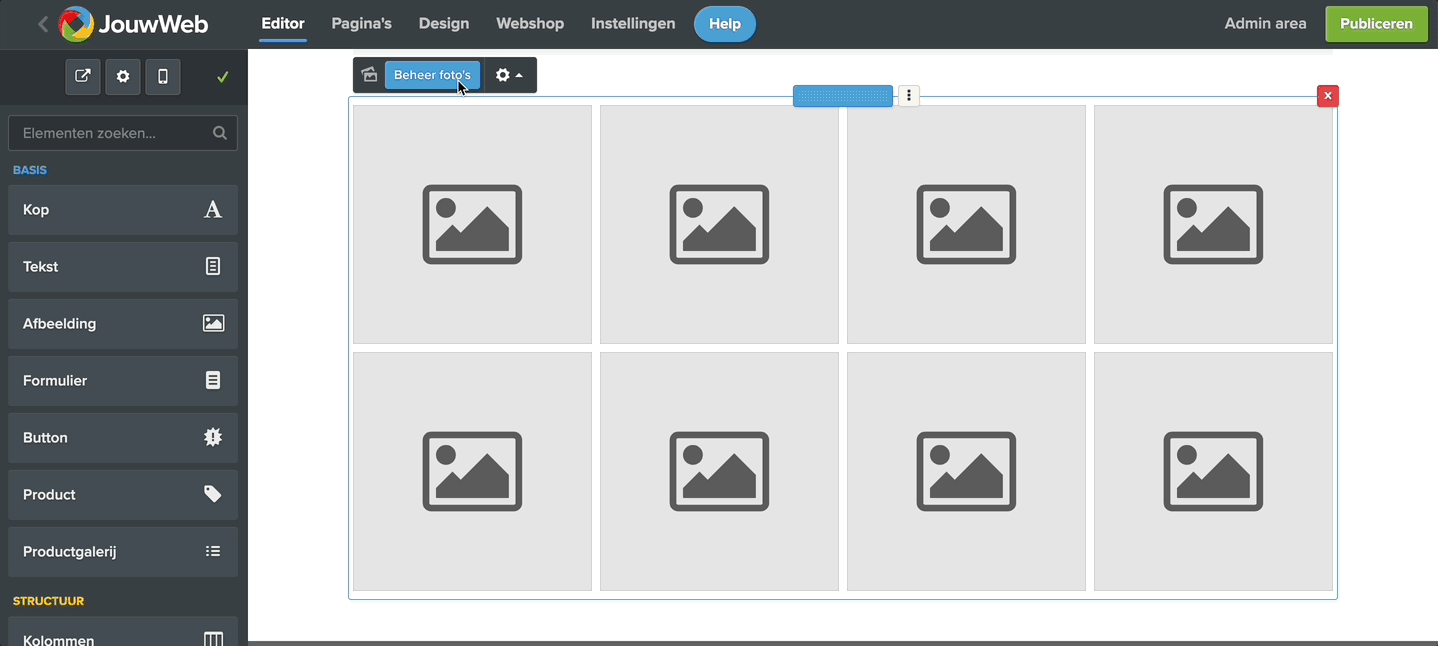Viewport: 1438px width, 646px height.
Task: Switch to mobile preview icon
Action: pyautogui.click(x=163, y=77)
